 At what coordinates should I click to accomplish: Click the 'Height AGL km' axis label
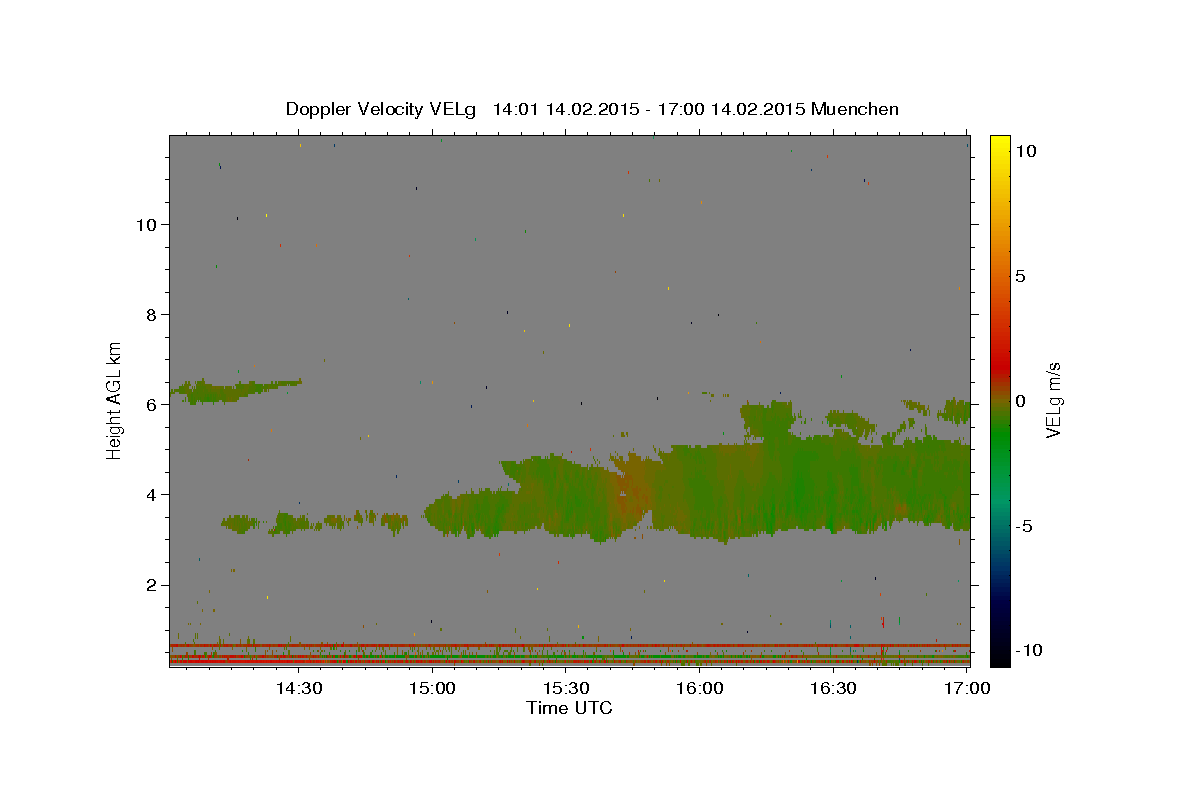coord(115,399)
